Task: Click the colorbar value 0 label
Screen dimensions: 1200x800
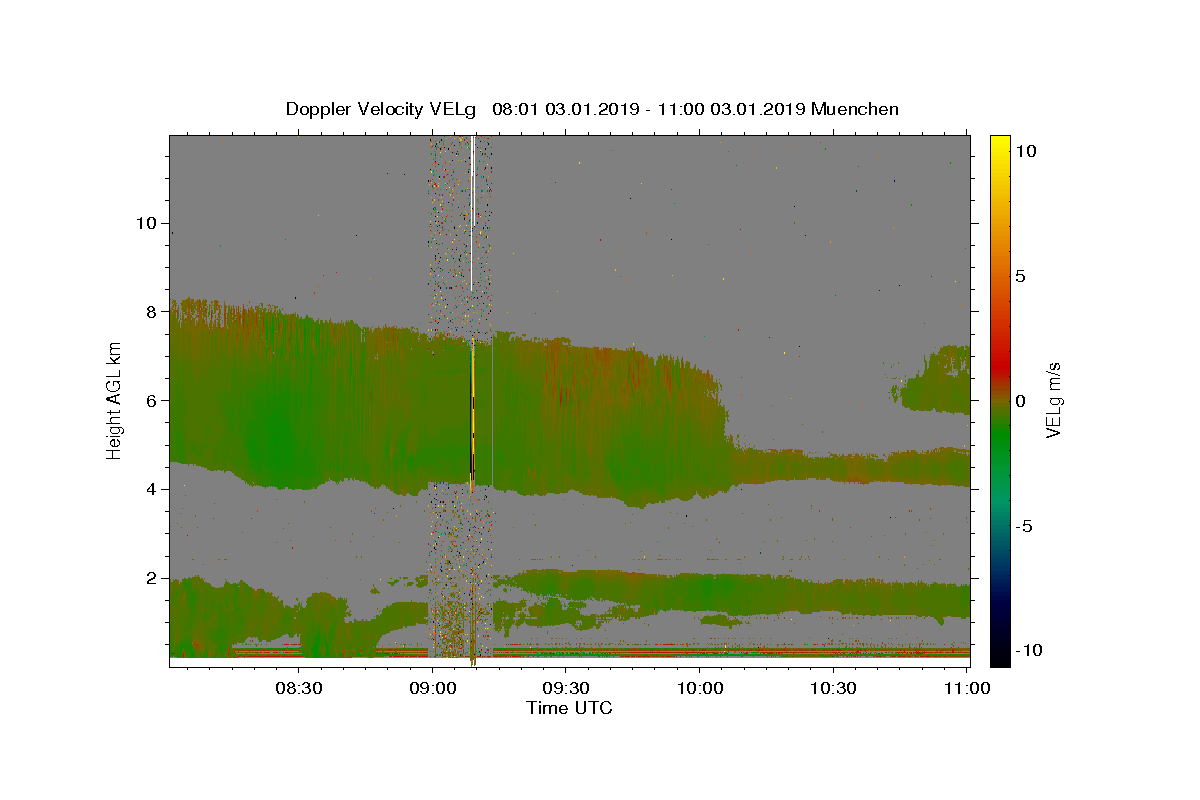Action: [x=1020, y=400]
